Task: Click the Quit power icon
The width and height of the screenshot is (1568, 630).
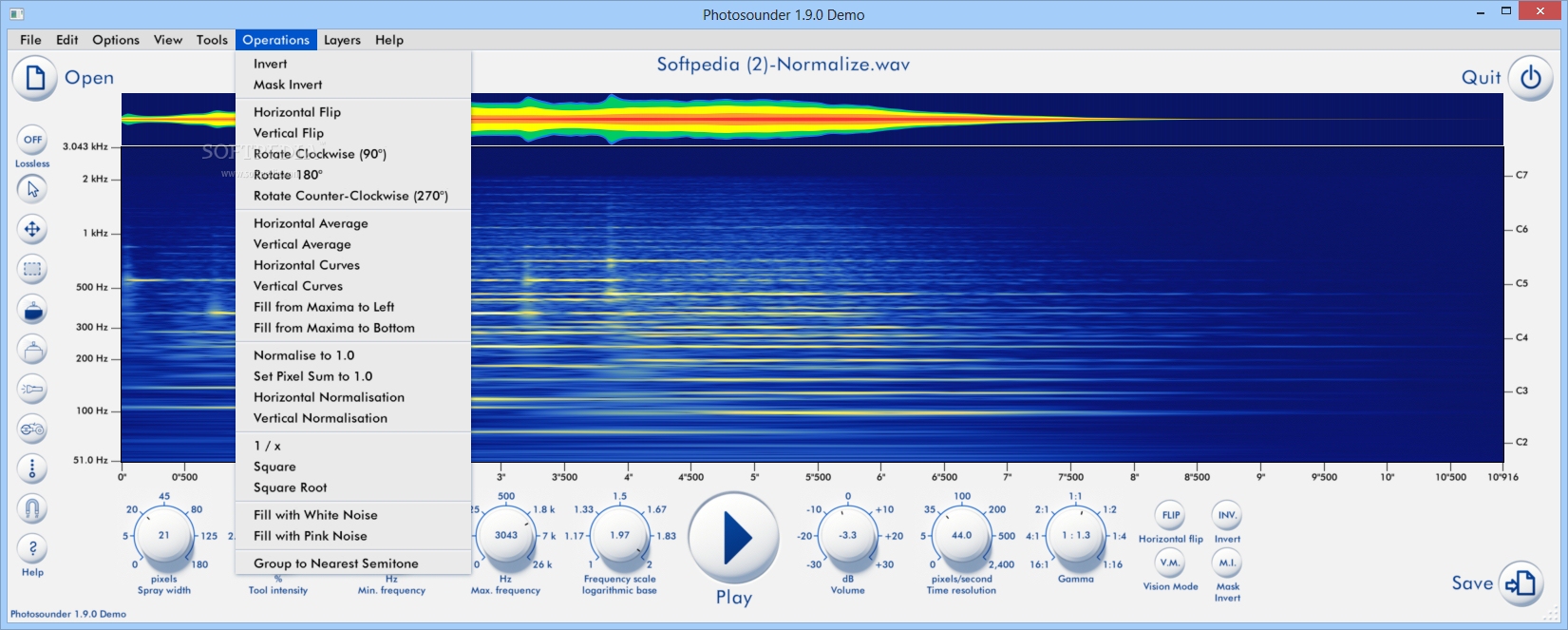Action: tap(1530, 77)
